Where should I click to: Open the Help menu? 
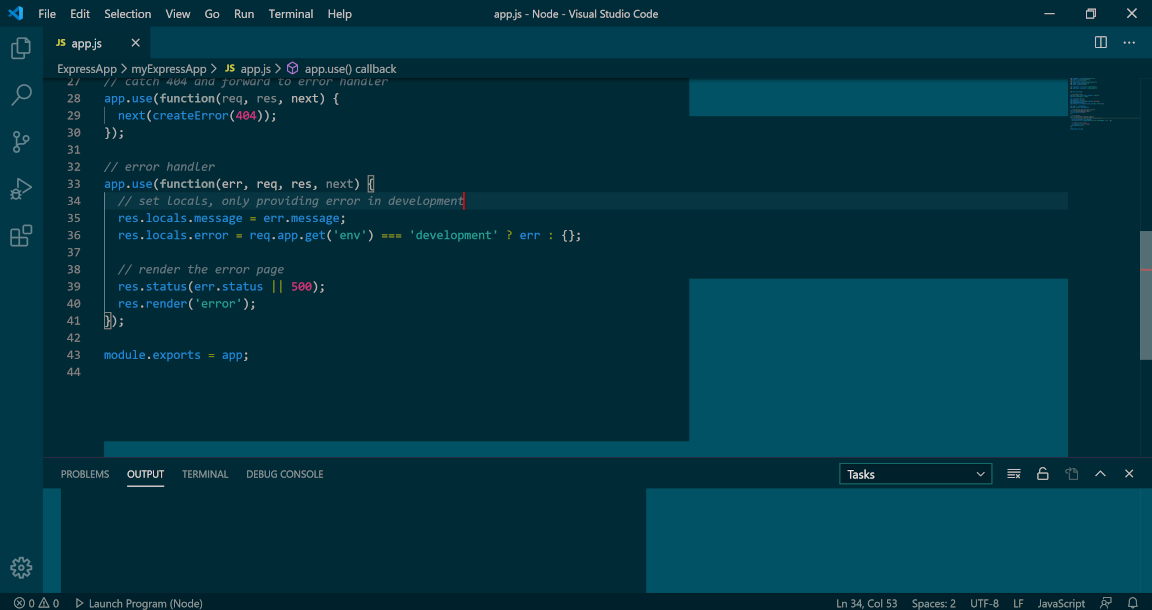coord(339,14)
